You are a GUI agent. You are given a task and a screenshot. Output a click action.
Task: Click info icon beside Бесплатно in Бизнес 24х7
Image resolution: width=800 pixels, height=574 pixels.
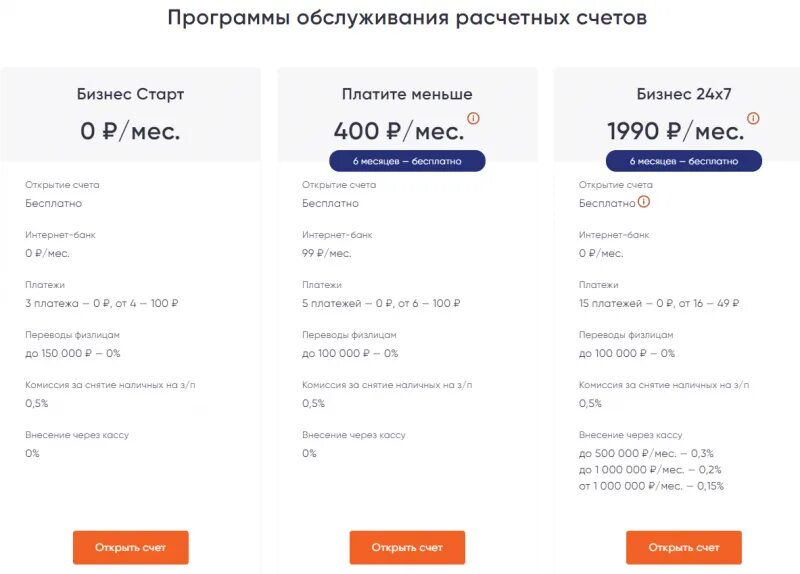point(644,202)
